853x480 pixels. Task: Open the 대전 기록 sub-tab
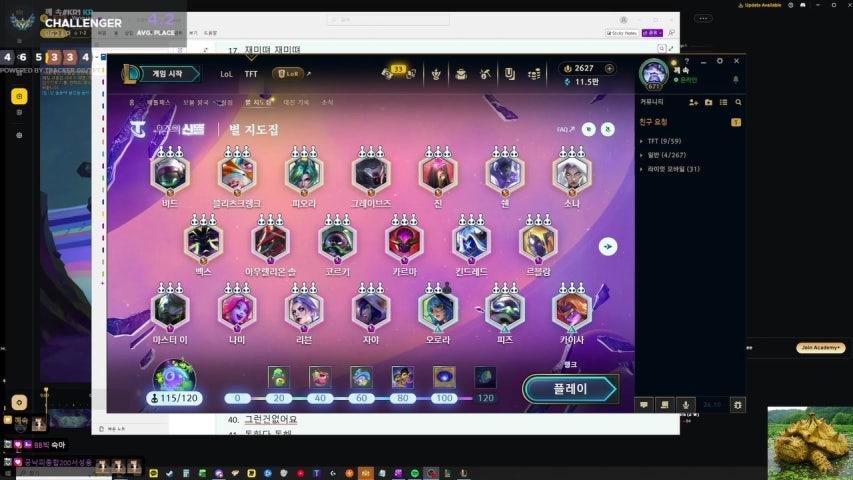point(296,102)
